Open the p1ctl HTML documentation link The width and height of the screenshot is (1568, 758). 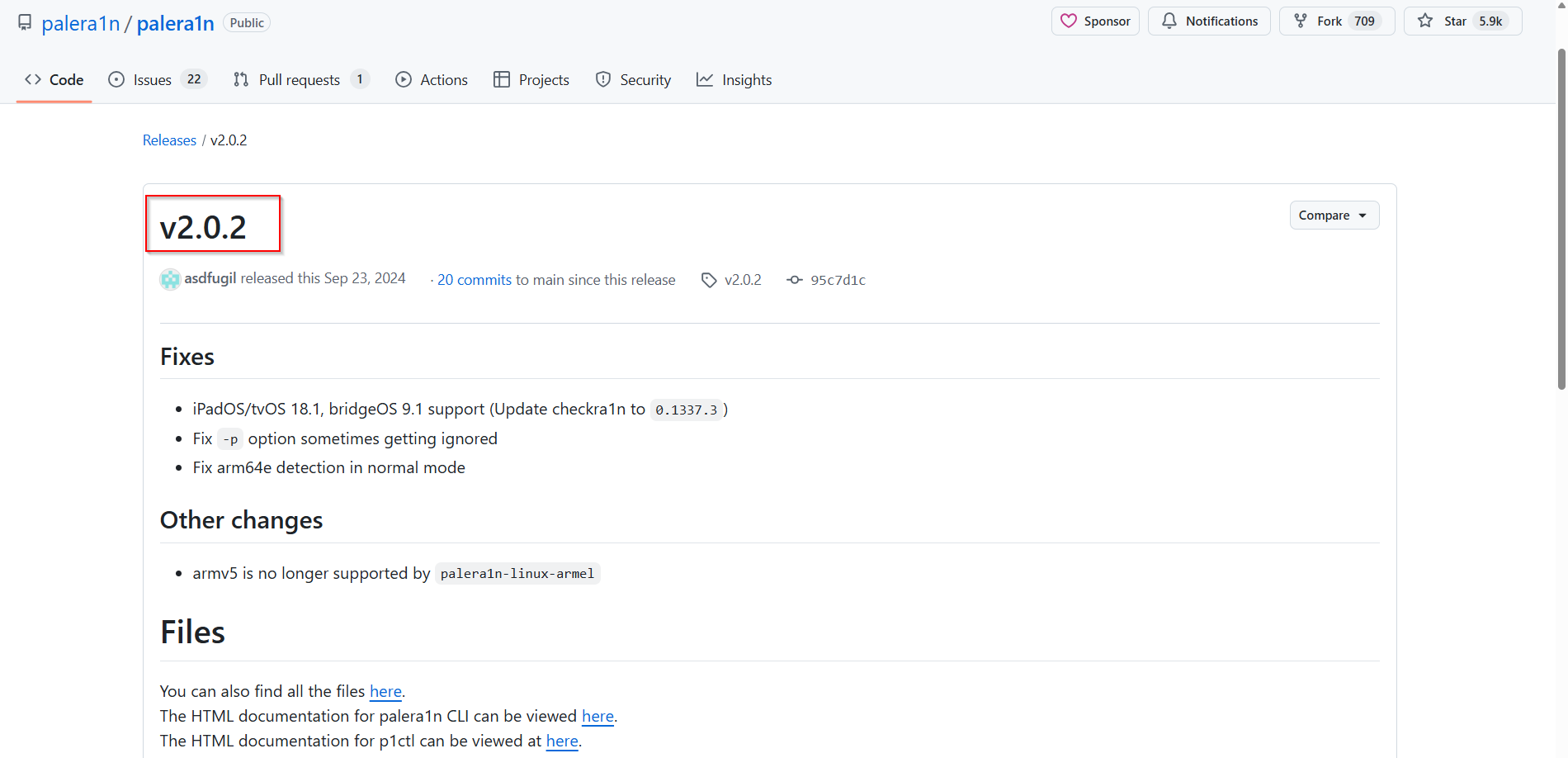tap(562, 741)
